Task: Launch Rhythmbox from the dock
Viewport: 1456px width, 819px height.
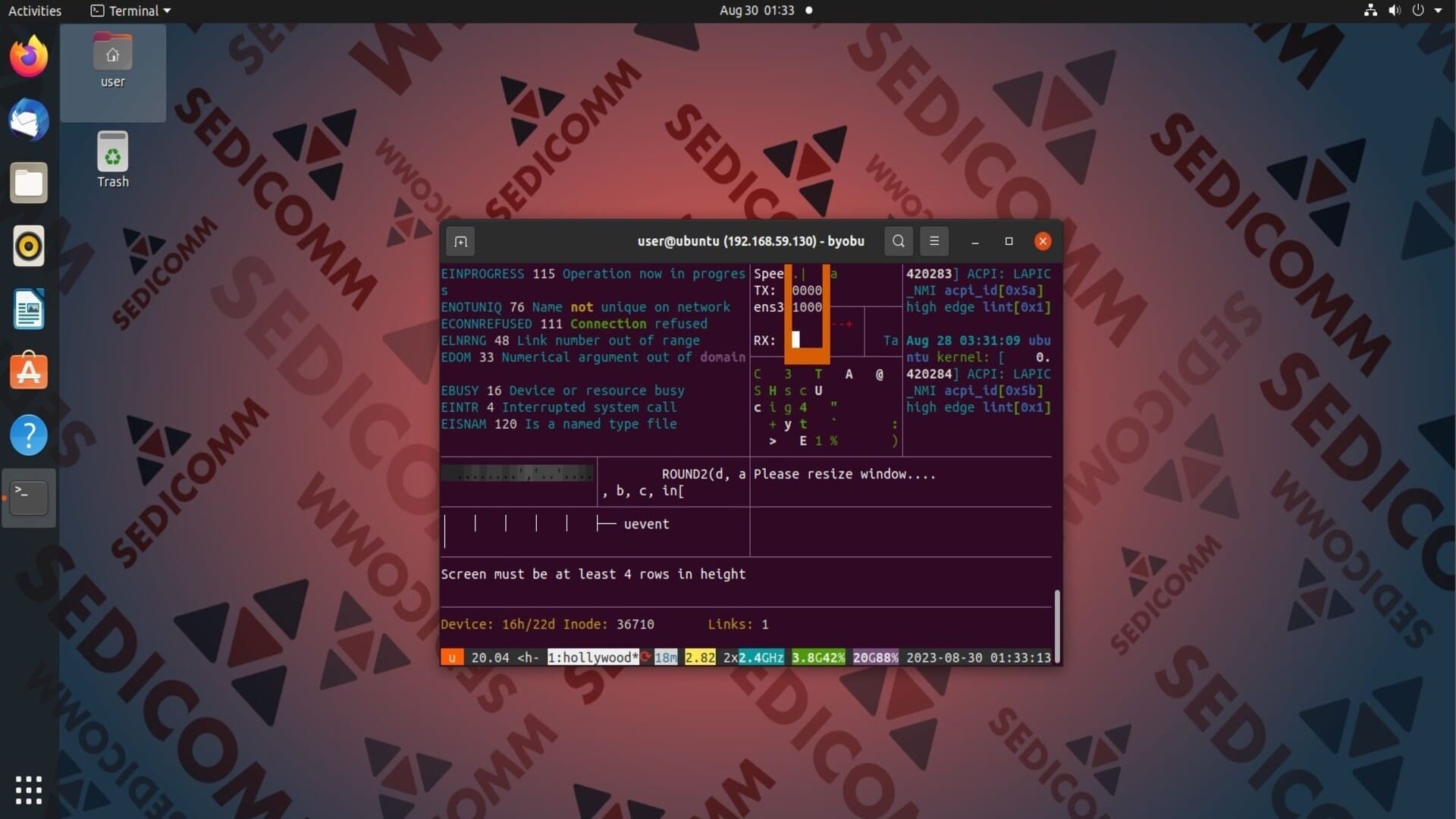Action: (x=29, y=246)
